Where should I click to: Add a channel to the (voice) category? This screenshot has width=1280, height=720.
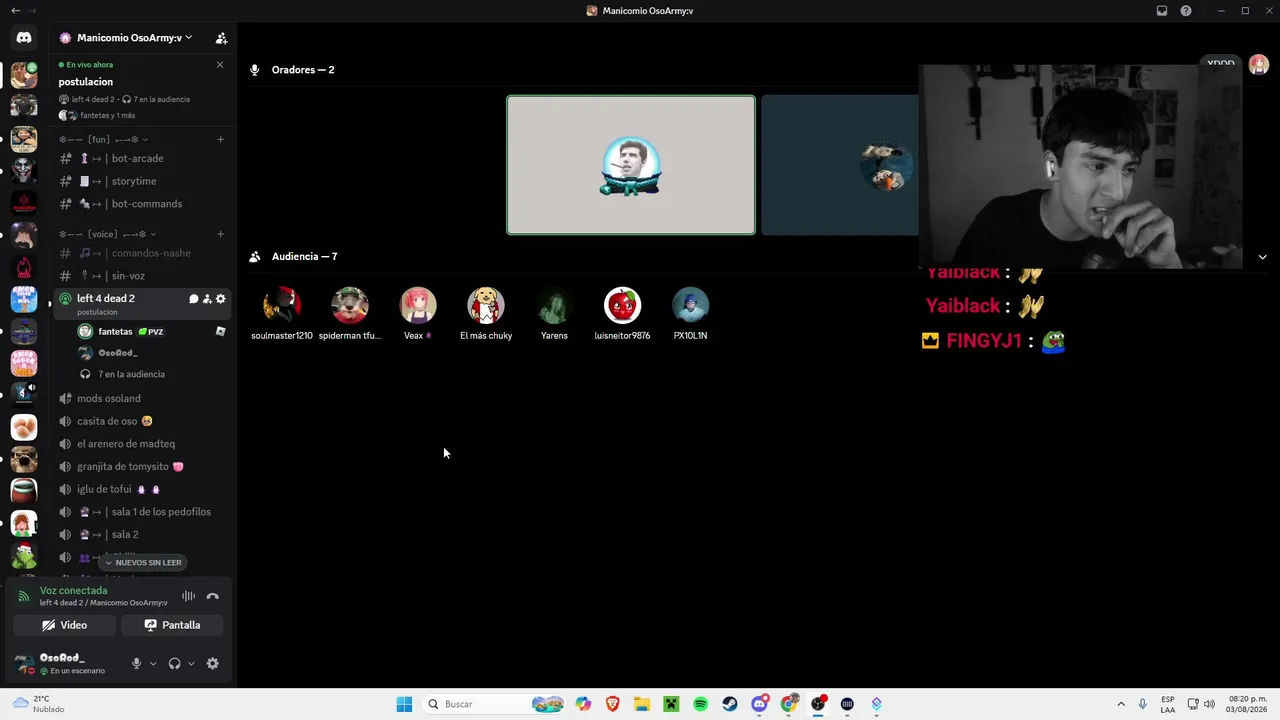(220, 234)
